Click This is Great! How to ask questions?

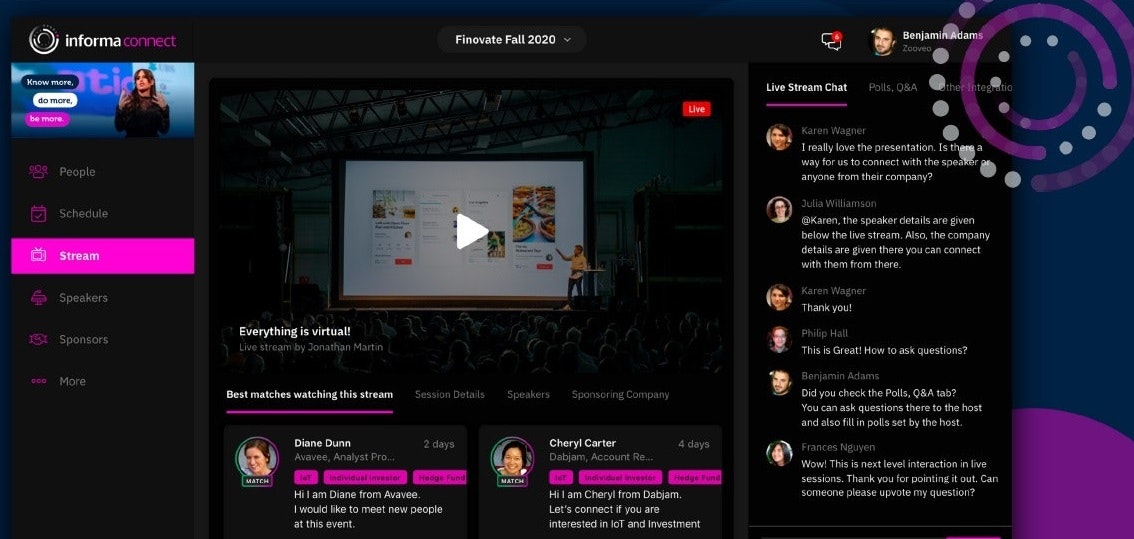884,350
